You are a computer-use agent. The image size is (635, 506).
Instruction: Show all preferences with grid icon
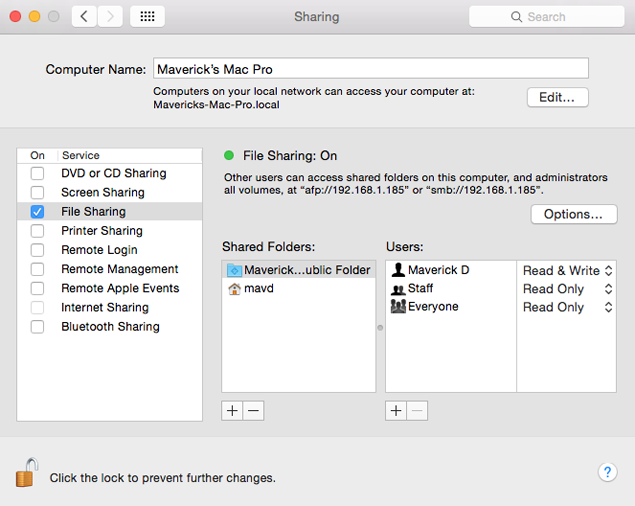[x=147, y=17]
